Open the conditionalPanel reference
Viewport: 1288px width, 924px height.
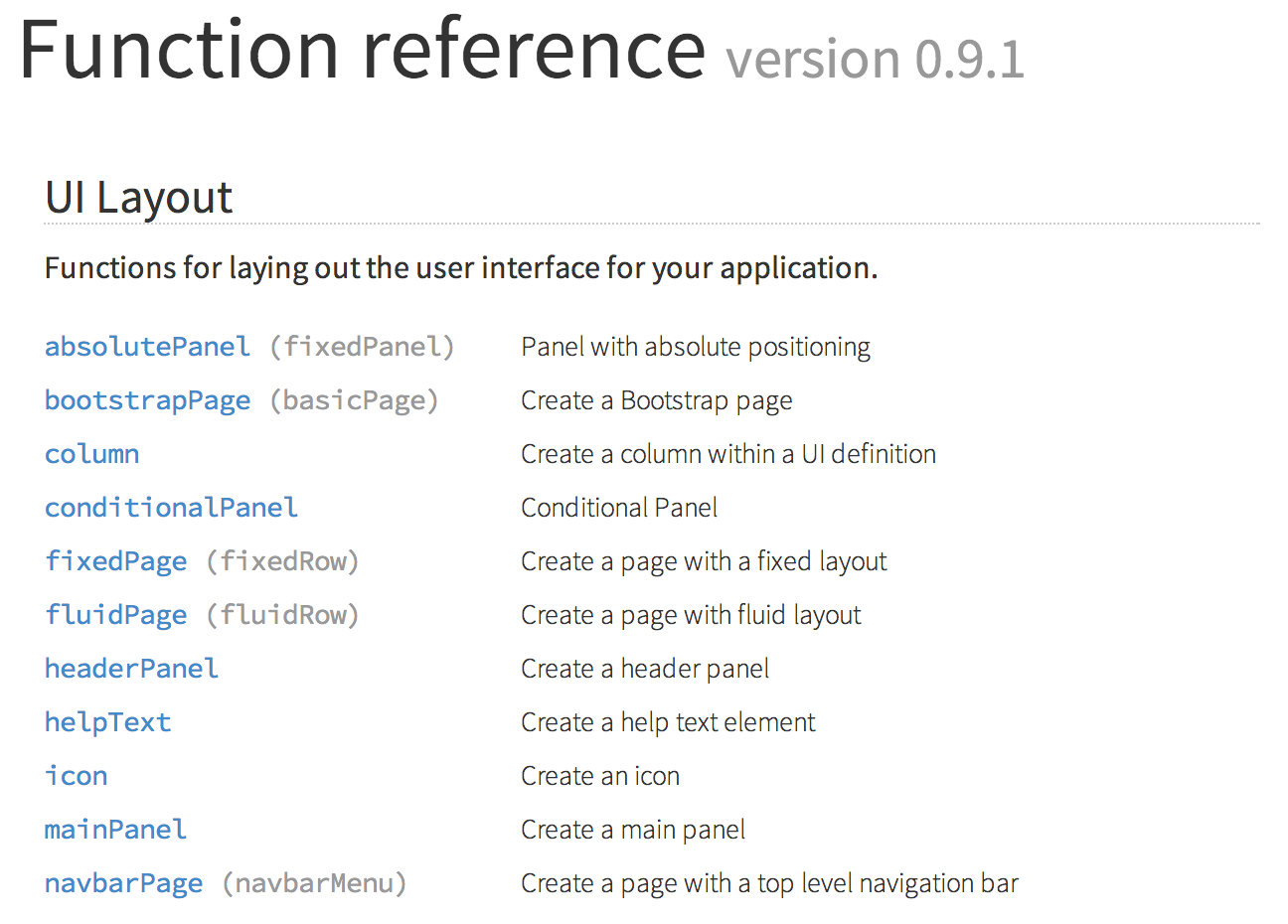tap(171, 508)
